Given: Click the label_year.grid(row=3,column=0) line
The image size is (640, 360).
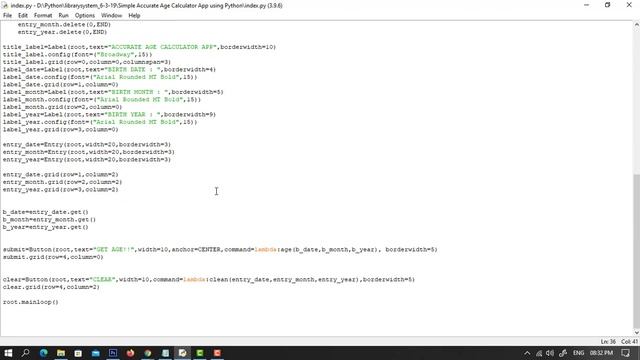Looking at the screenshot, I should 60,129.
